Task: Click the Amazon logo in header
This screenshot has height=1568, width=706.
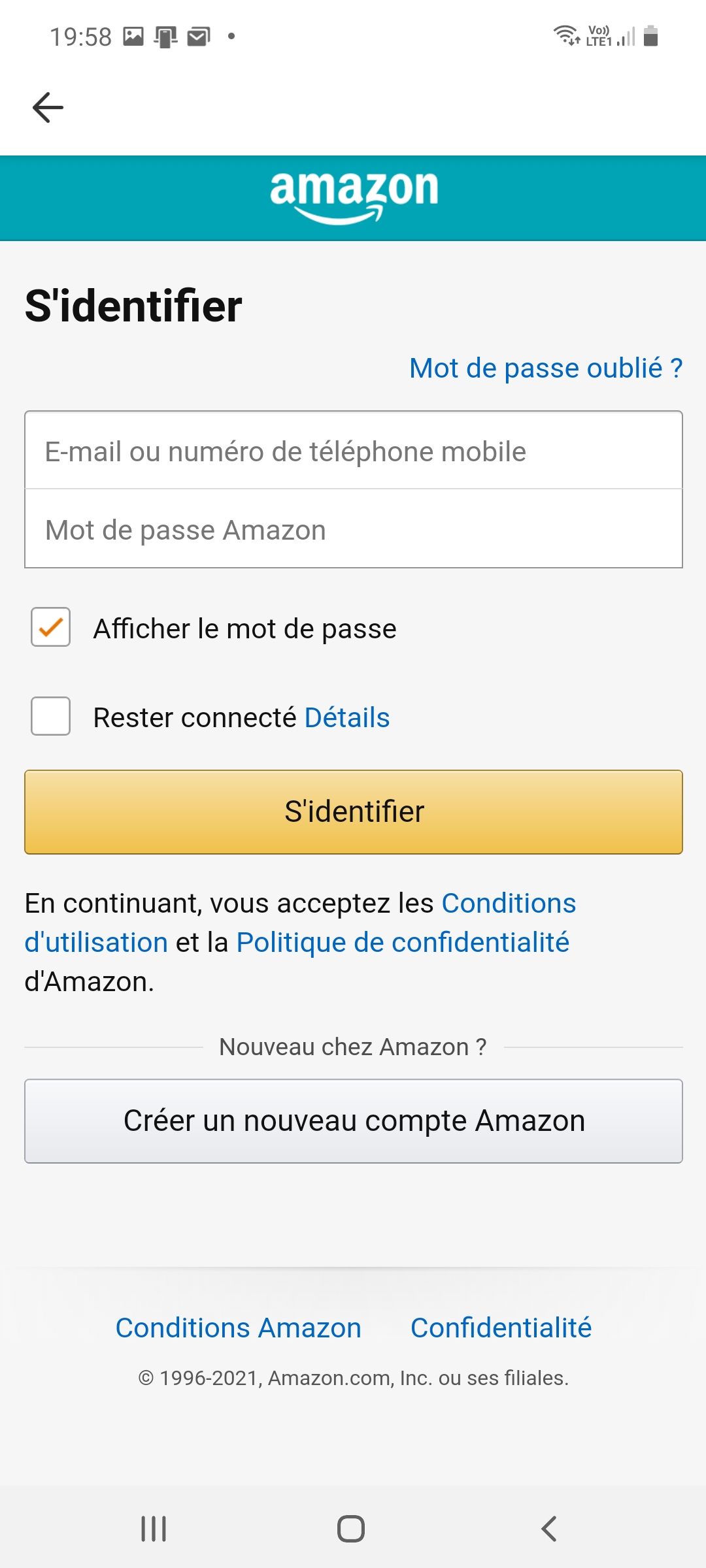Action: coord(354,196)
